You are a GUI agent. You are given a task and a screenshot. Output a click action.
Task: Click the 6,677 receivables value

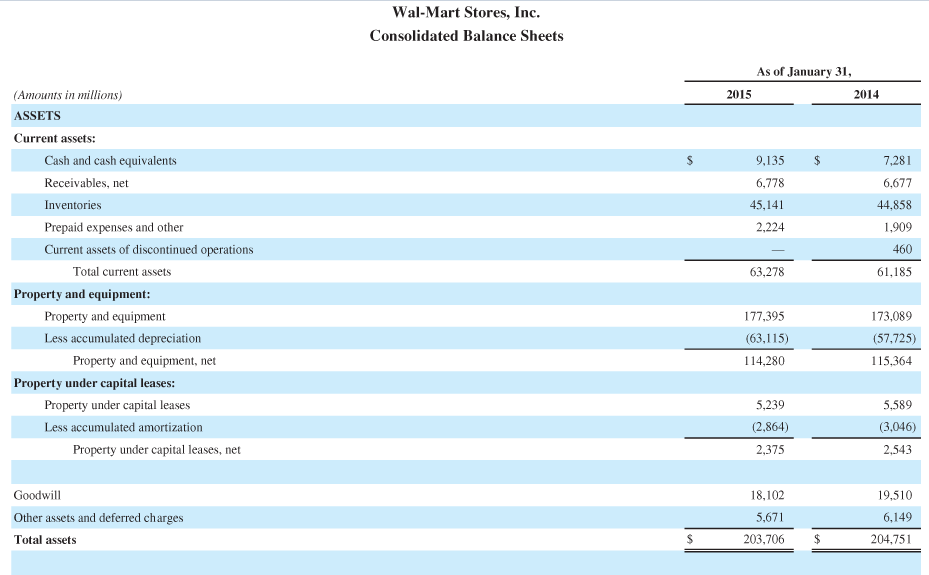tap(897, 183)
